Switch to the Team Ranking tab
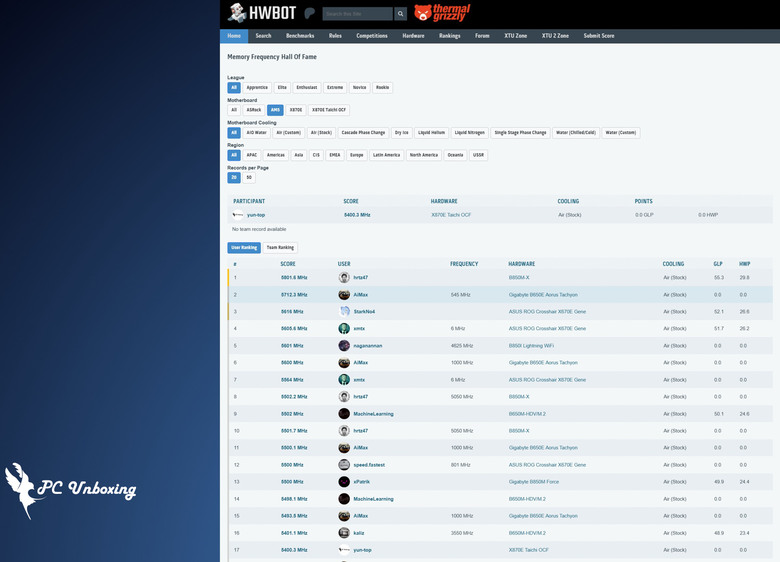Screen dimensions: 780x562 click(x=280, y=248)
